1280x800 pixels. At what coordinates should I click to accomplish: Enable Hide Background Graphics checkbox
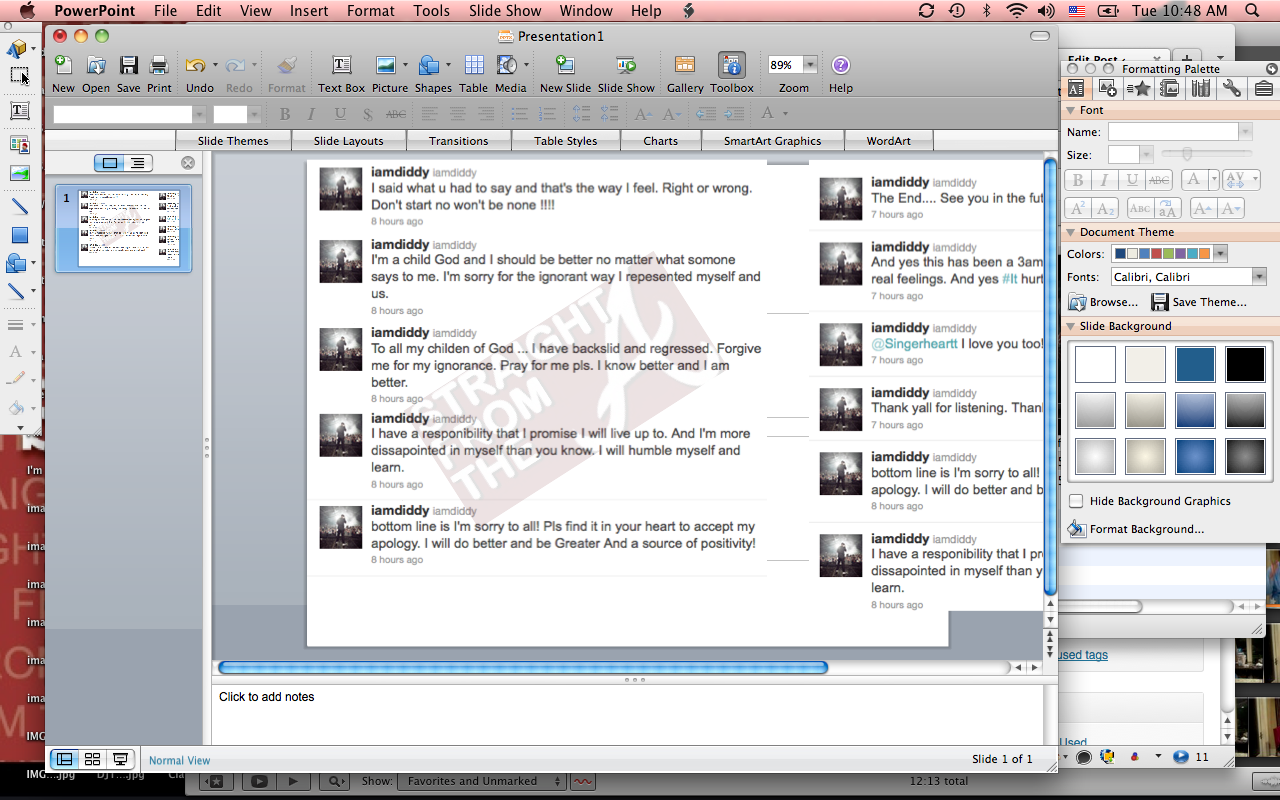(1076, 501)
